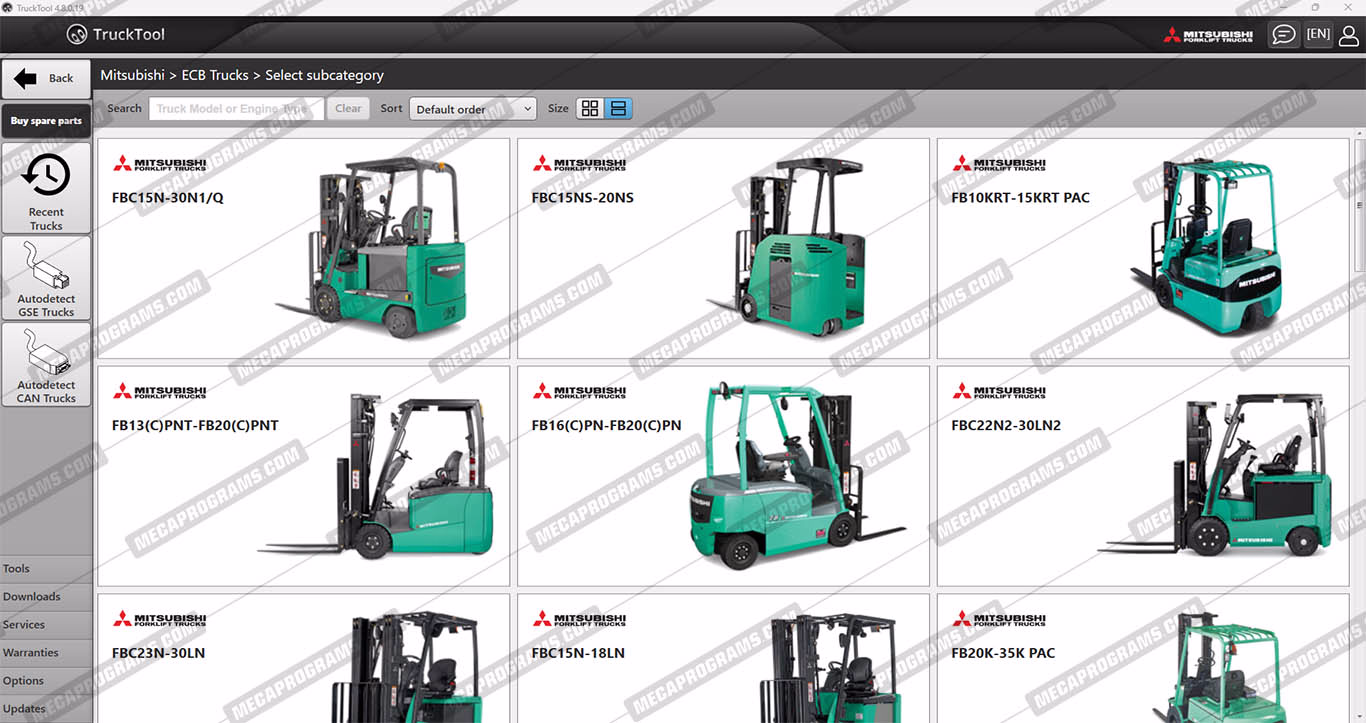Start Autodetect CAN Trucks
Screen dimensions: 1366x723
(46, 364)
